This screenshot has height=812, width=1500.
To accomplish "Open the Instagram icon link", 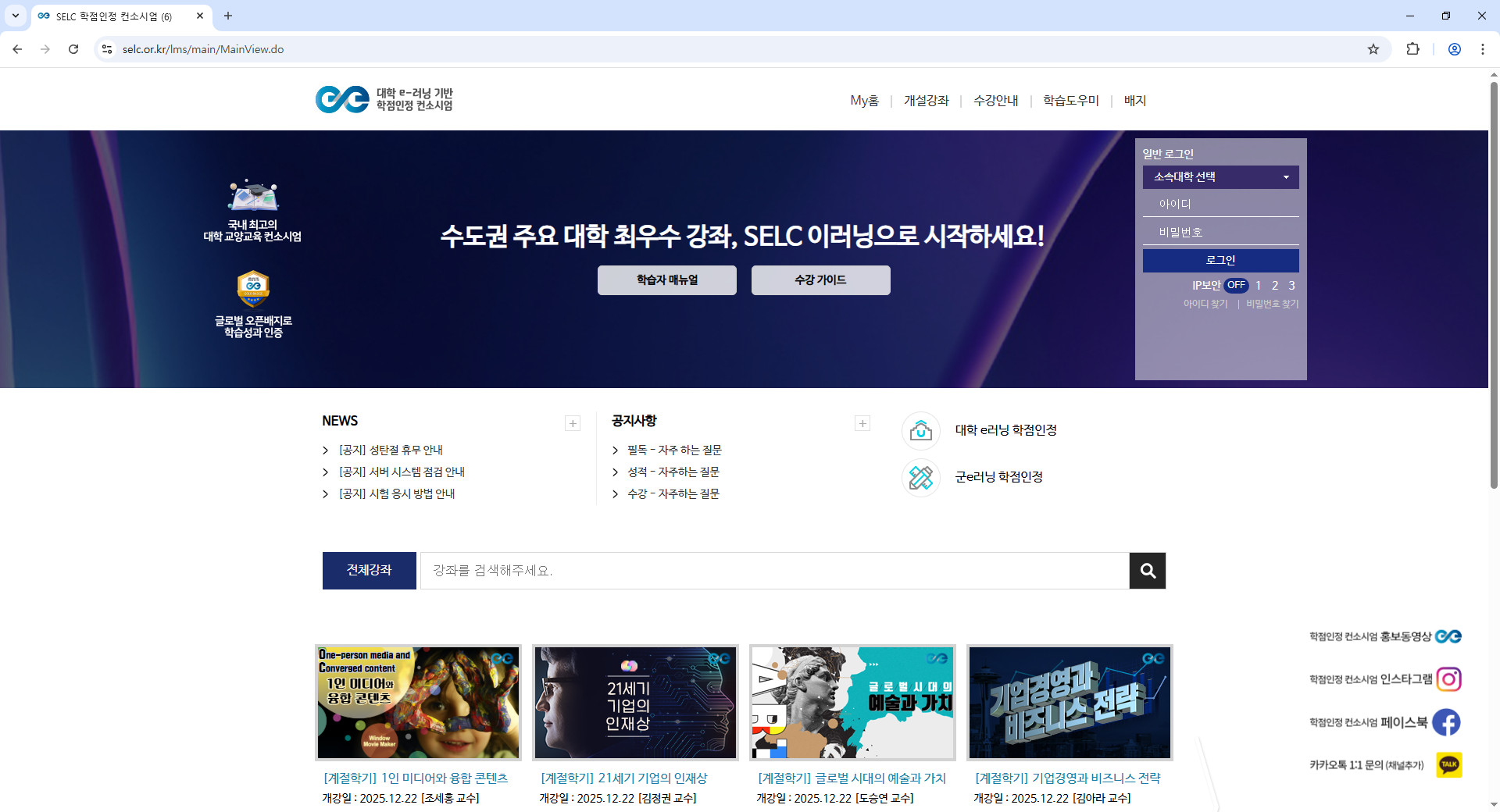I will 1448,679.
